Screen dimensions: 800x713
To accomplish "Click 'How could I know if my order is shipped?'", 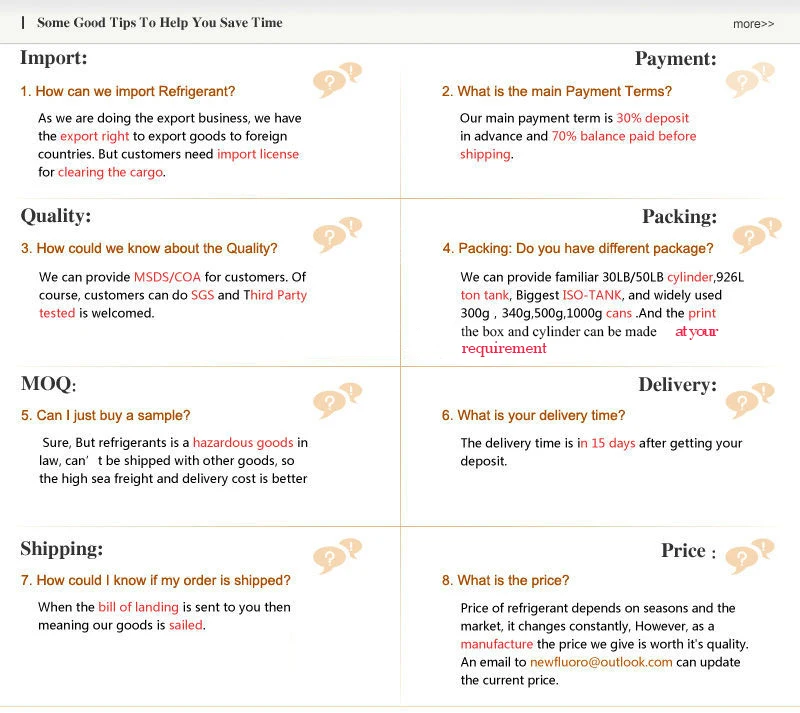I will [x=155, y=580].
